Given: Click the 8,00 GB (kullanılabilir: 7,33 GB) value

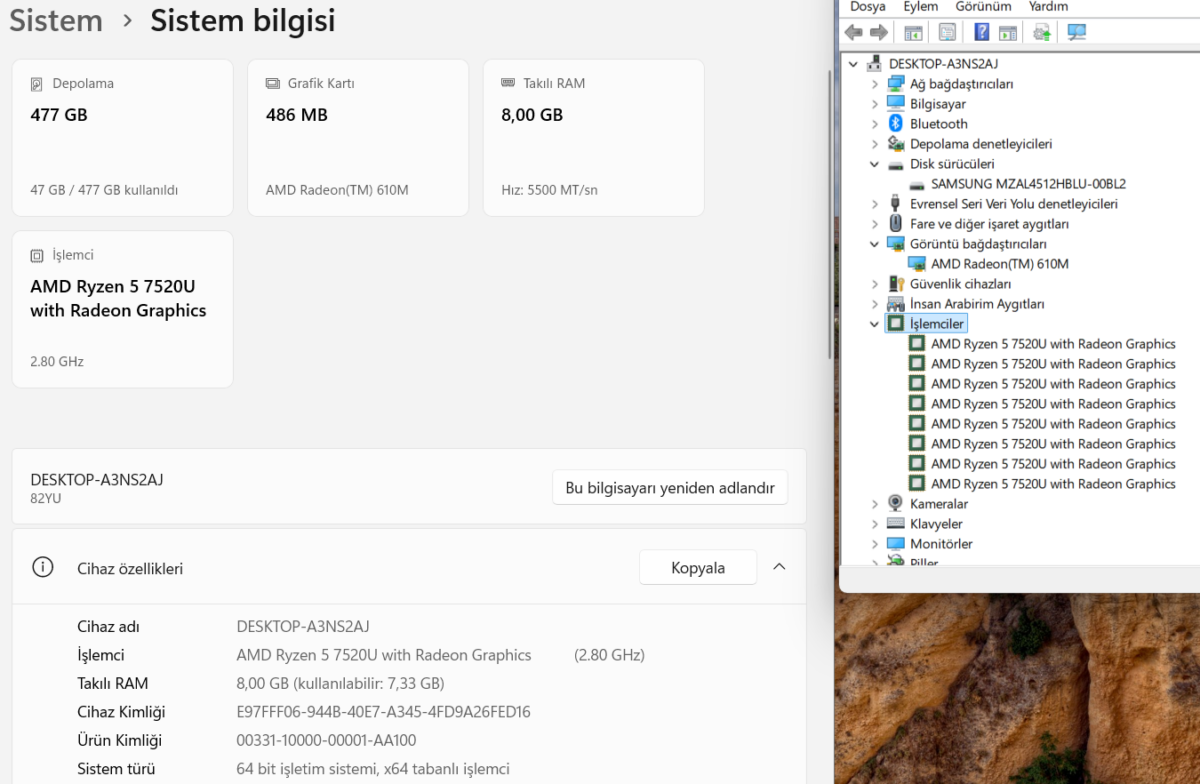Looking at the screenshot, I should (340, 684).
